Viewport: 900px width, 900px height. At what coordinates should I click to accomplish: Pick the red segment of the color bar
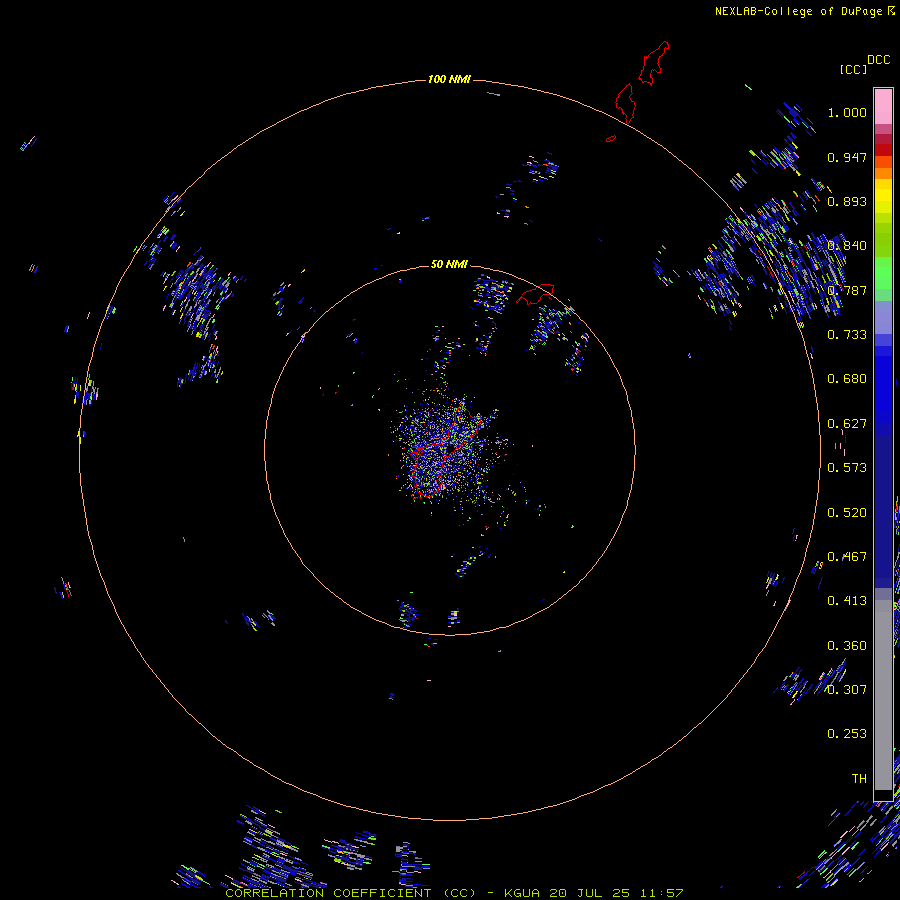883,149
